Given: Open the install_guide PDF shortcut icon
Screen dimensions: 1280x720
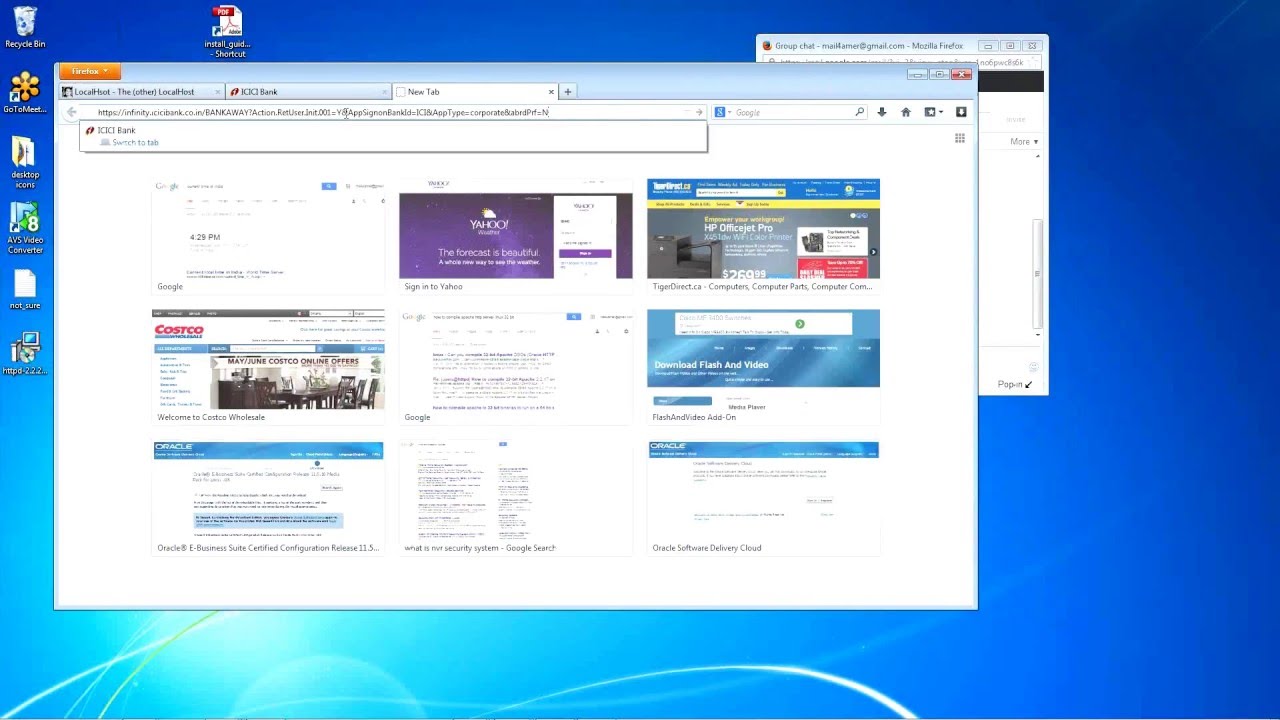Looking at the screenshot, I should [227, 31].
